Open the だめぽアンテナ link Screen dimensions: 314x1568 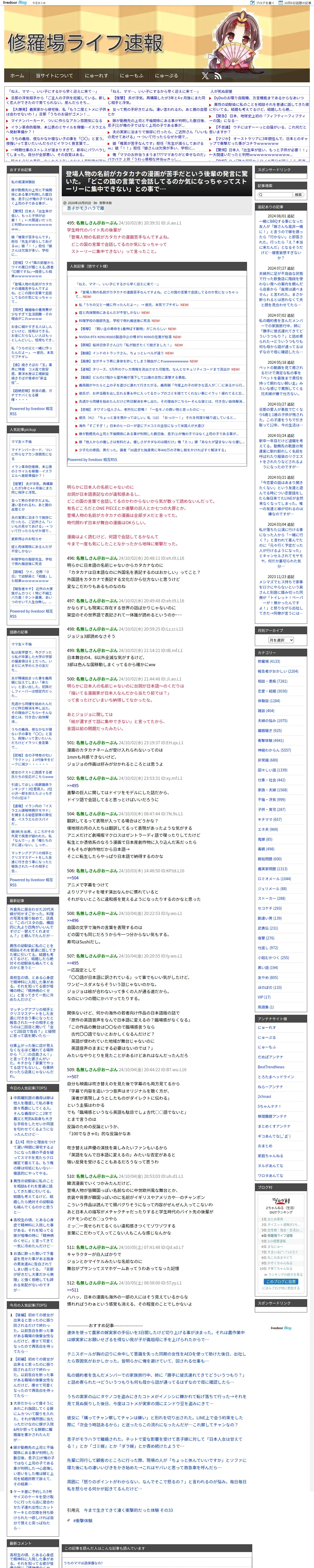[270, 1057]
